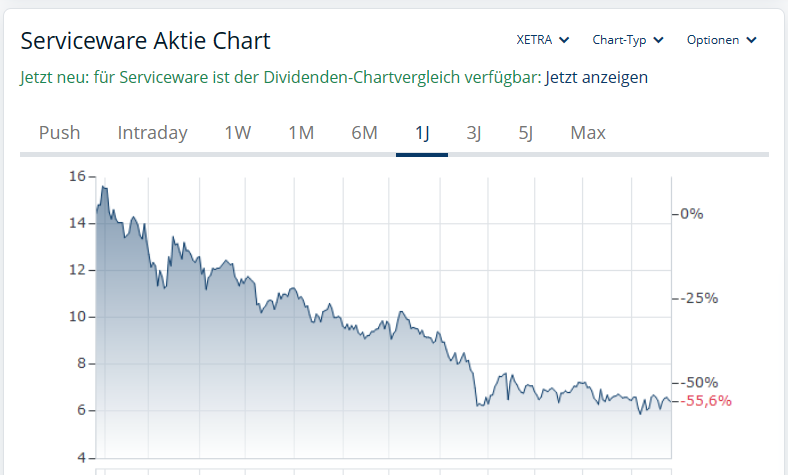Viewport: 788px width, 475px height.
Task: Click the 'Serviceware Aktie Chart' heading
Action: coord(145,41)
